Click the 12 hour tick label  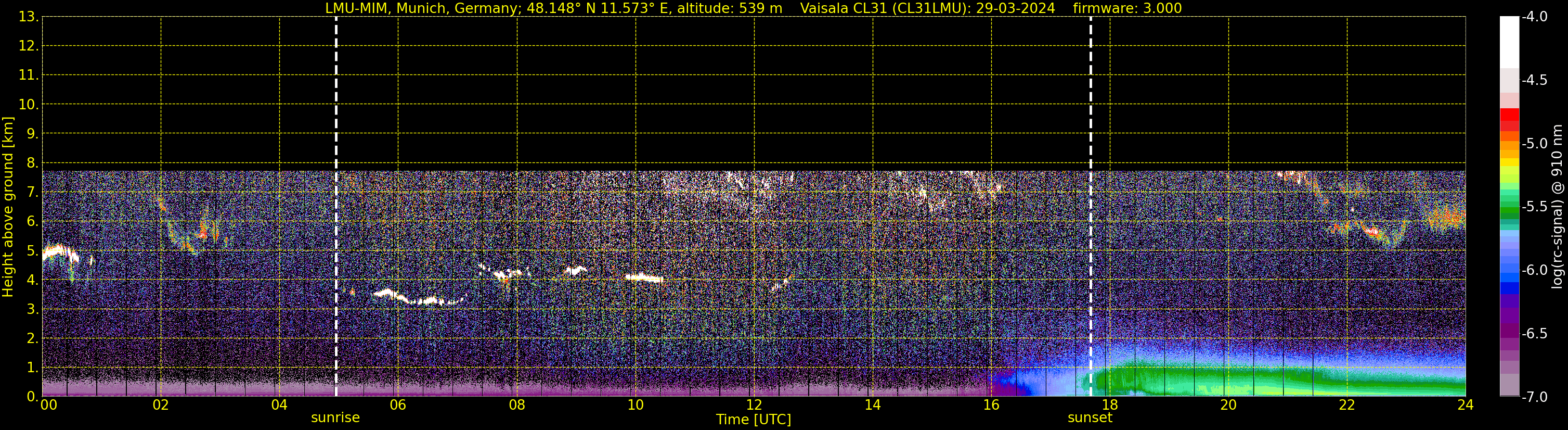[x=754, y=406]
